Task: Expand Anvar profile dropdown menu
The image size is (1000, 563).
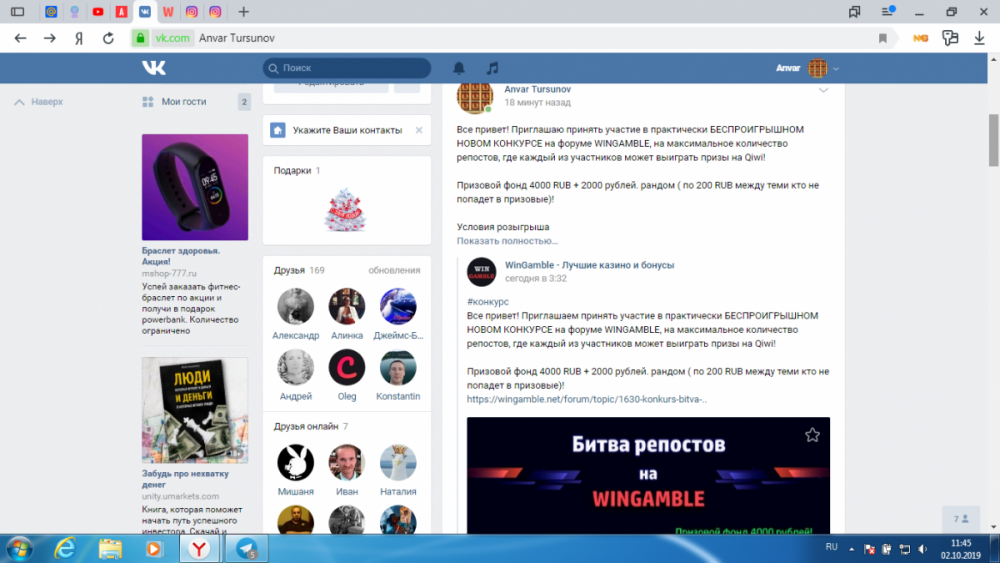Action: pyautogui.click(x=836, y=68)
